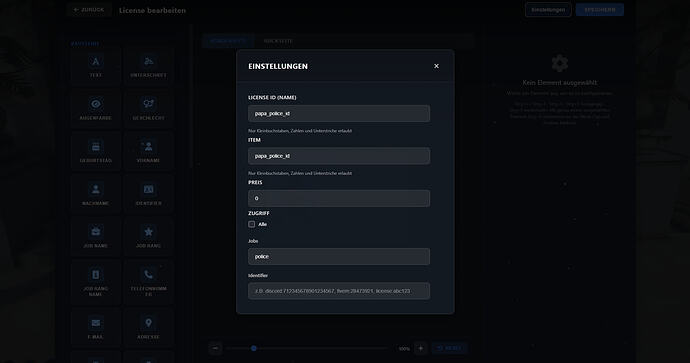690x363 pixels.
Task: Add the Job Rang Name element
Action: 95,282
